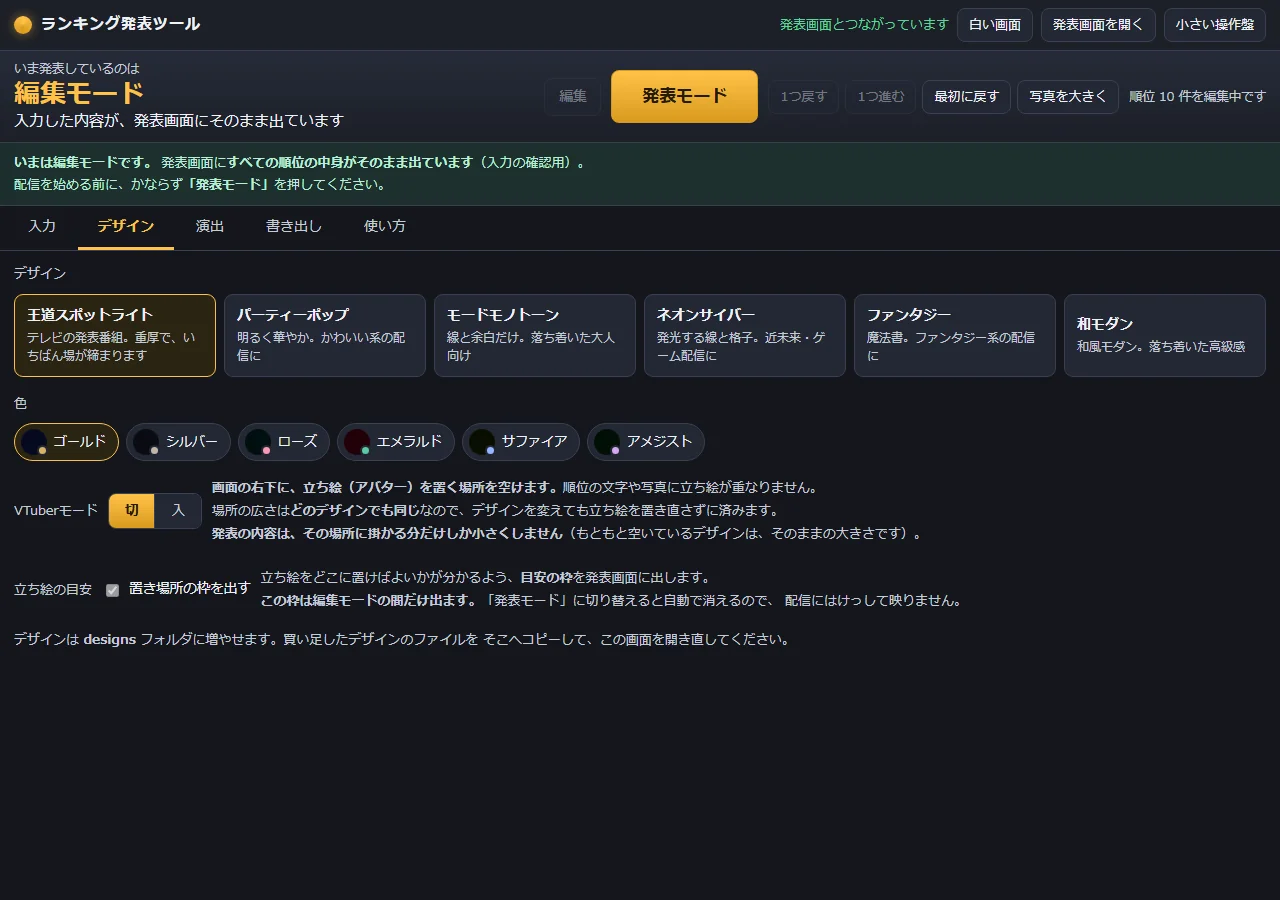Pick the サファイア color swatch

pyautogui.click(x=521, y=442)
